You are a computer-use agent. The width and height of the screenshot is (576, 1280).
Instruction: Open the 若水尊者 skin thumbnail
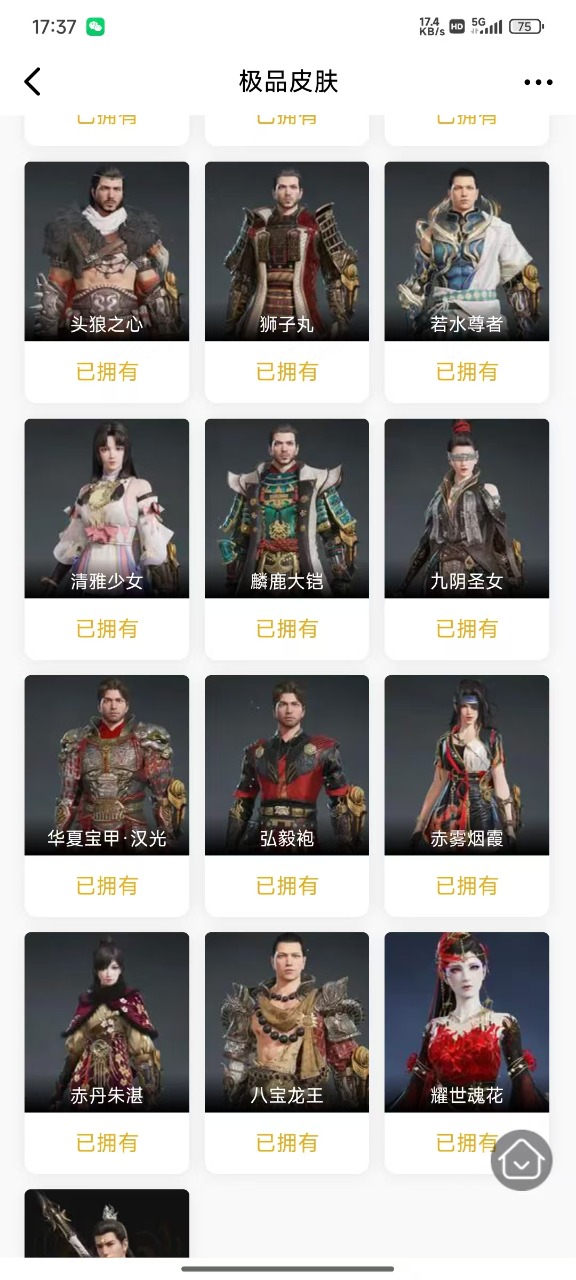467,251
